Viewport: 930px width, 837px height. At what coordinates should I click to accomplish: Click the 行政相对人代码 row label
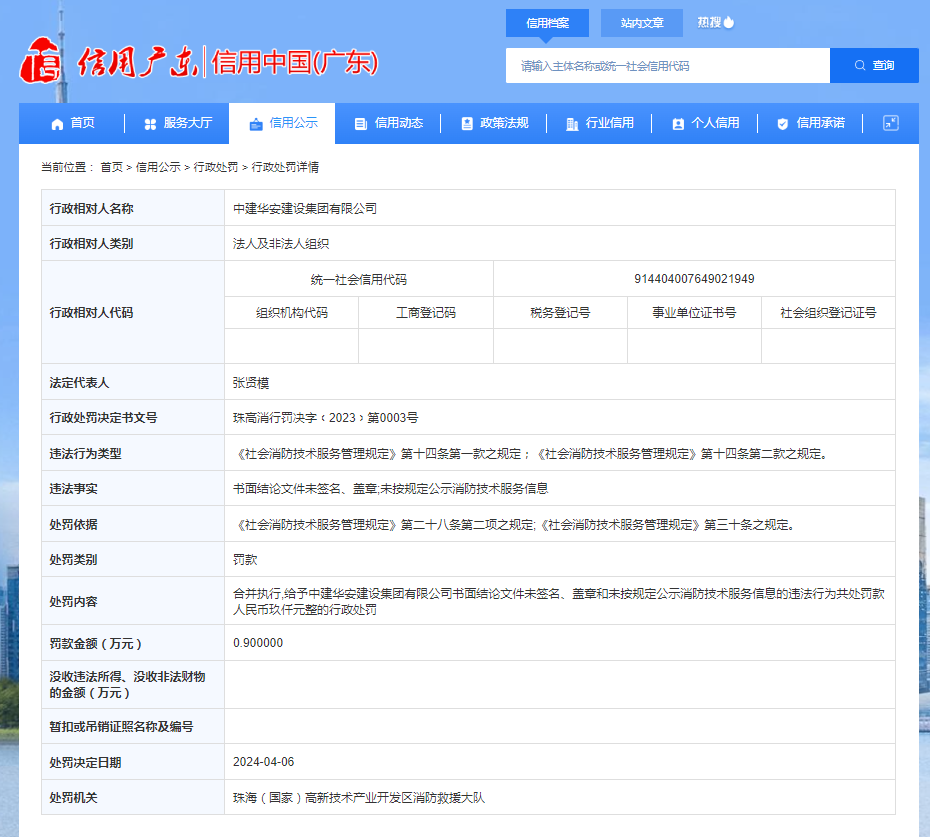pos(91,313)
